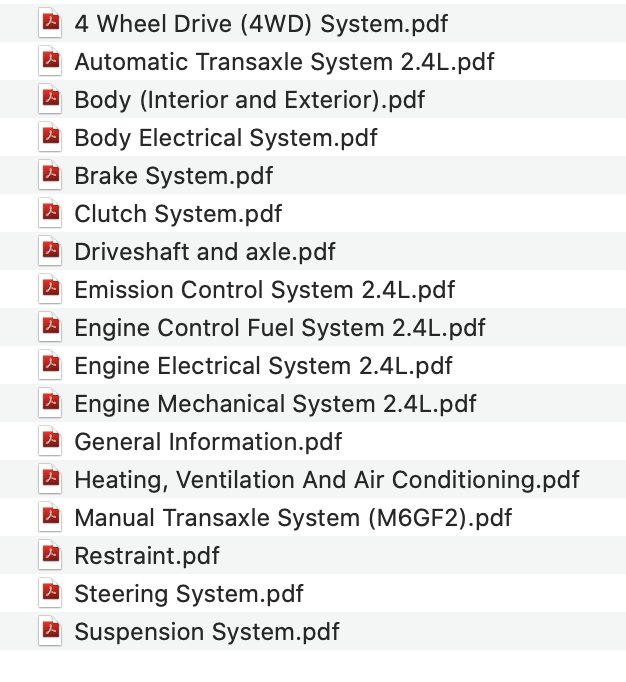Image resolution: width=626 pixels, height=682 pixels.
Task: Click the PDF icon next to General Information.pdf
Action: [x=49, y=441]
